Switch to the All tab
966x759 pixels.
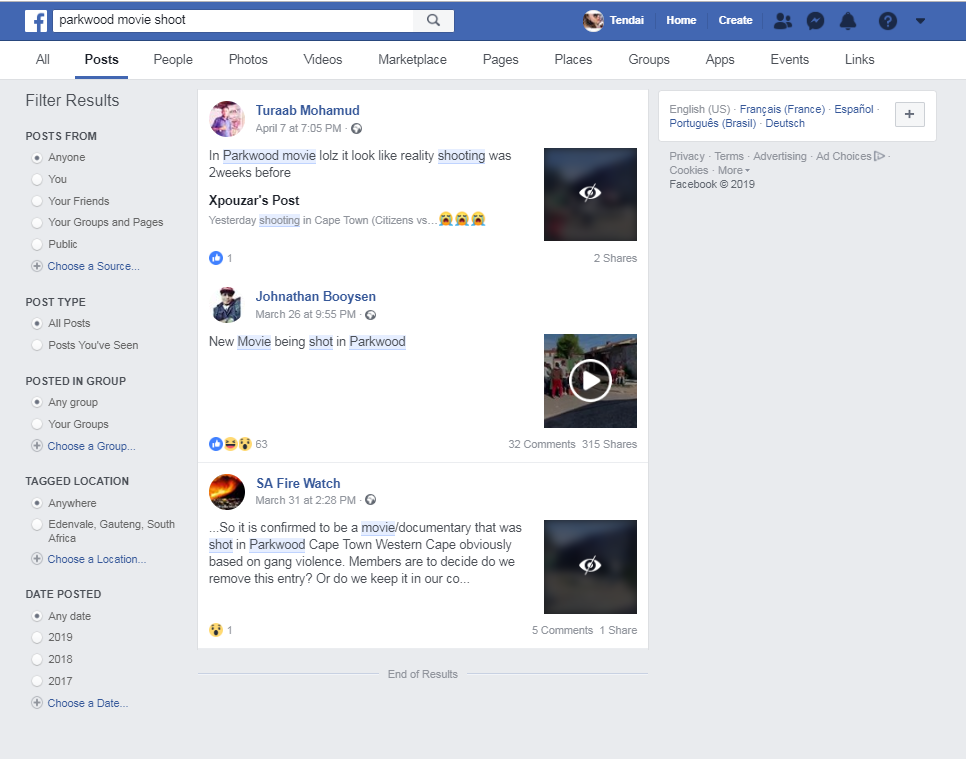(x=43, y=60)
